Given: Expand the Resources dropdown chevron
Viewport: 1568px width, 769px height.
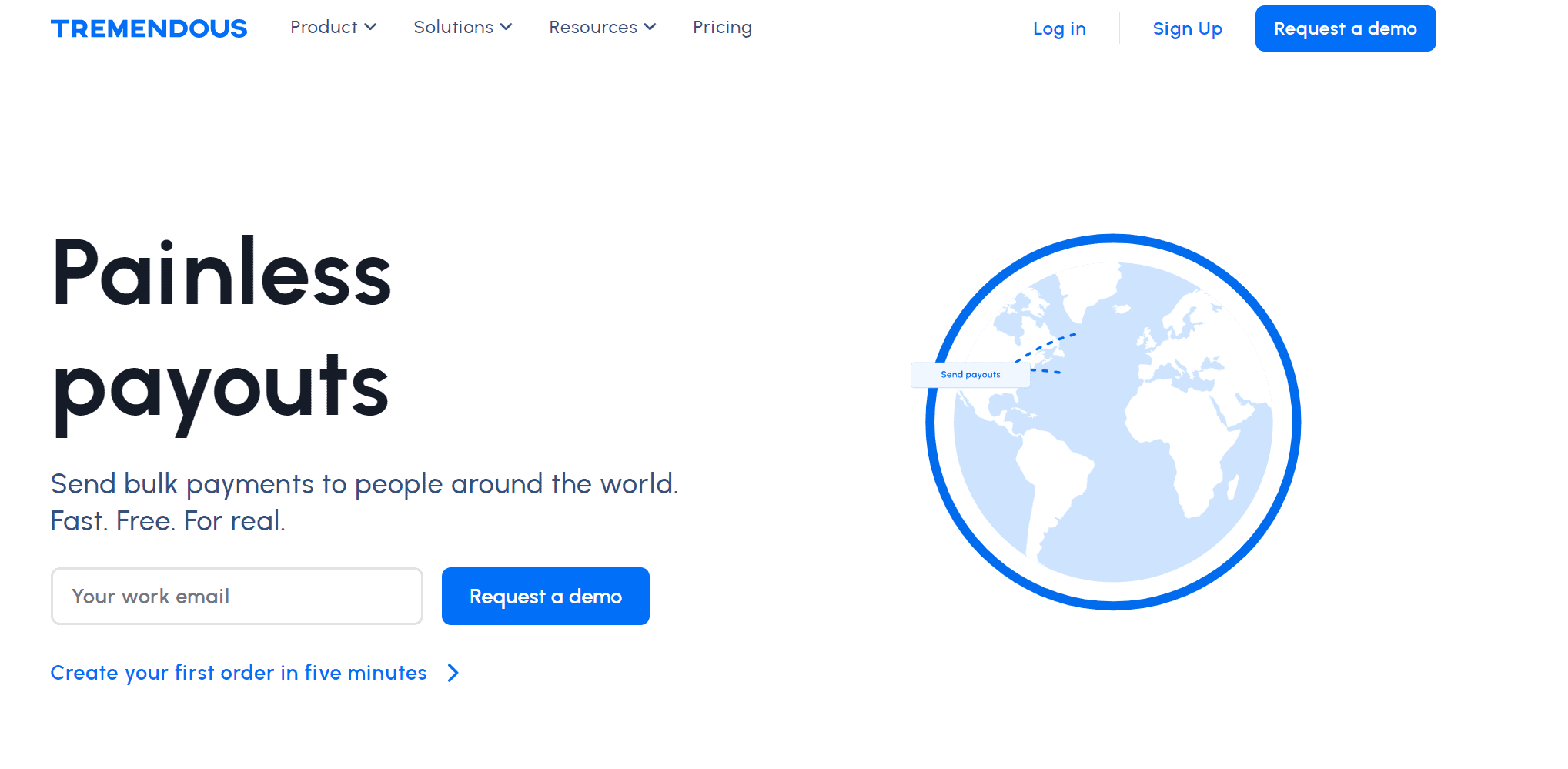Looking at the screenshot, I should coord(650,28).
